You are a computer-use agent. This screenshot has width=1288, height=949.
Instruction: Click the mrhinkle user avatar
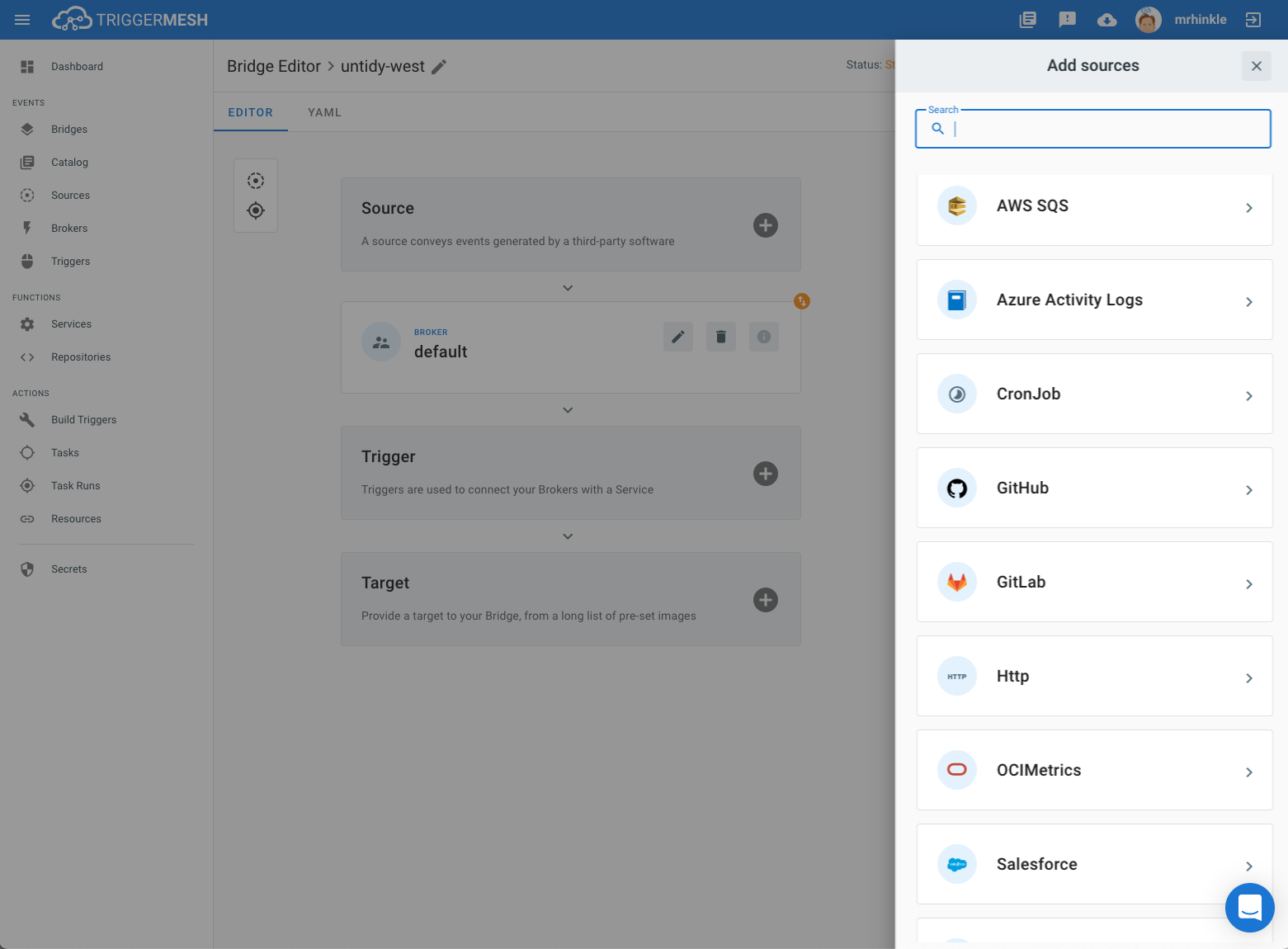[x=1148, y=20]
